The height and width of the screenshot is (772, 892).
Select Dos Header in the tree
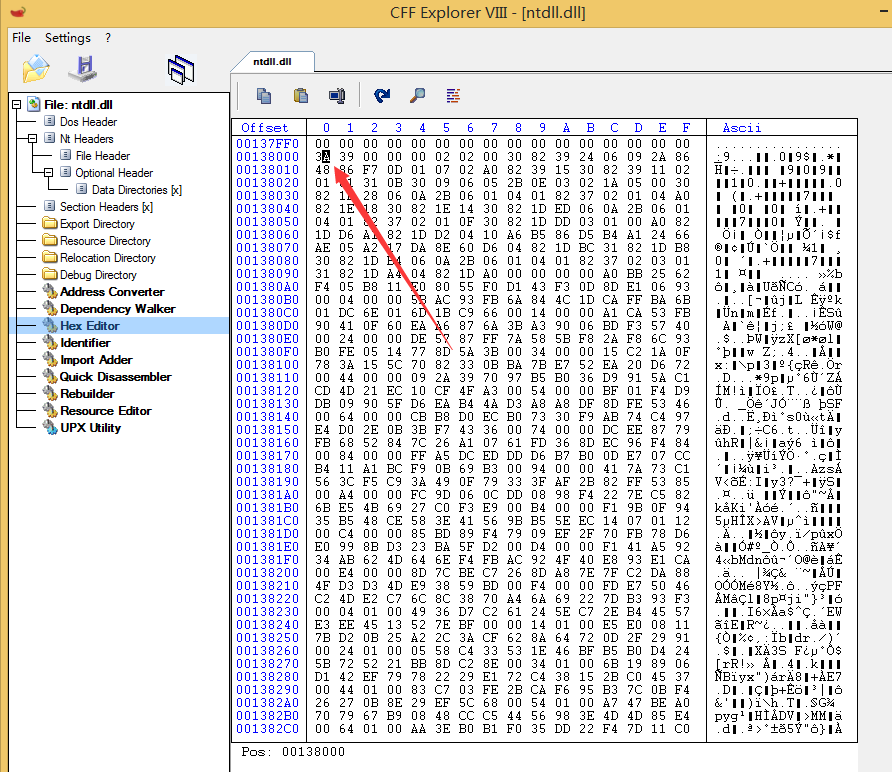88,122
